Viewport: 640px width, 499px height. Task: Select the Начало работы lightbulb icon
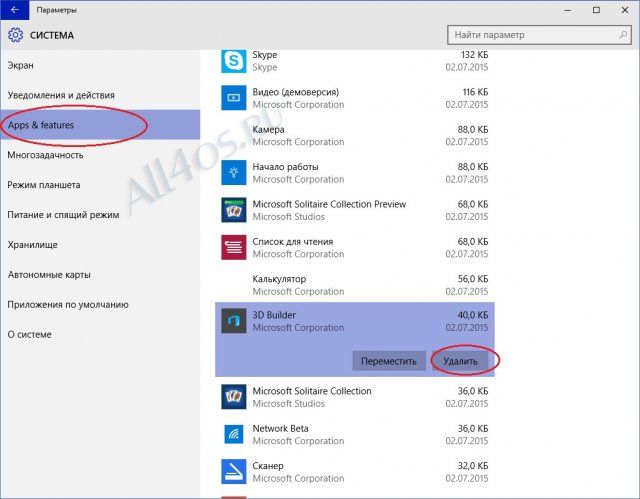[233, 173]
